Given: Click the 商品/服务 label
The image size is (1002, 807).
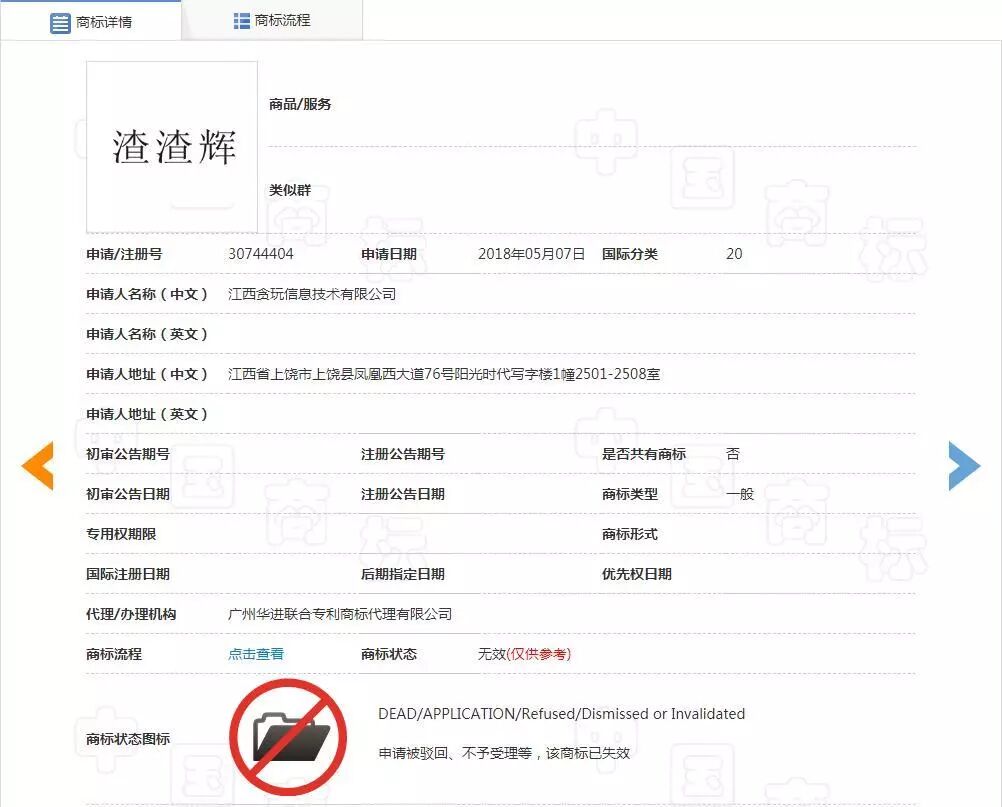Looking at the screenshot, I should [300, 104].
